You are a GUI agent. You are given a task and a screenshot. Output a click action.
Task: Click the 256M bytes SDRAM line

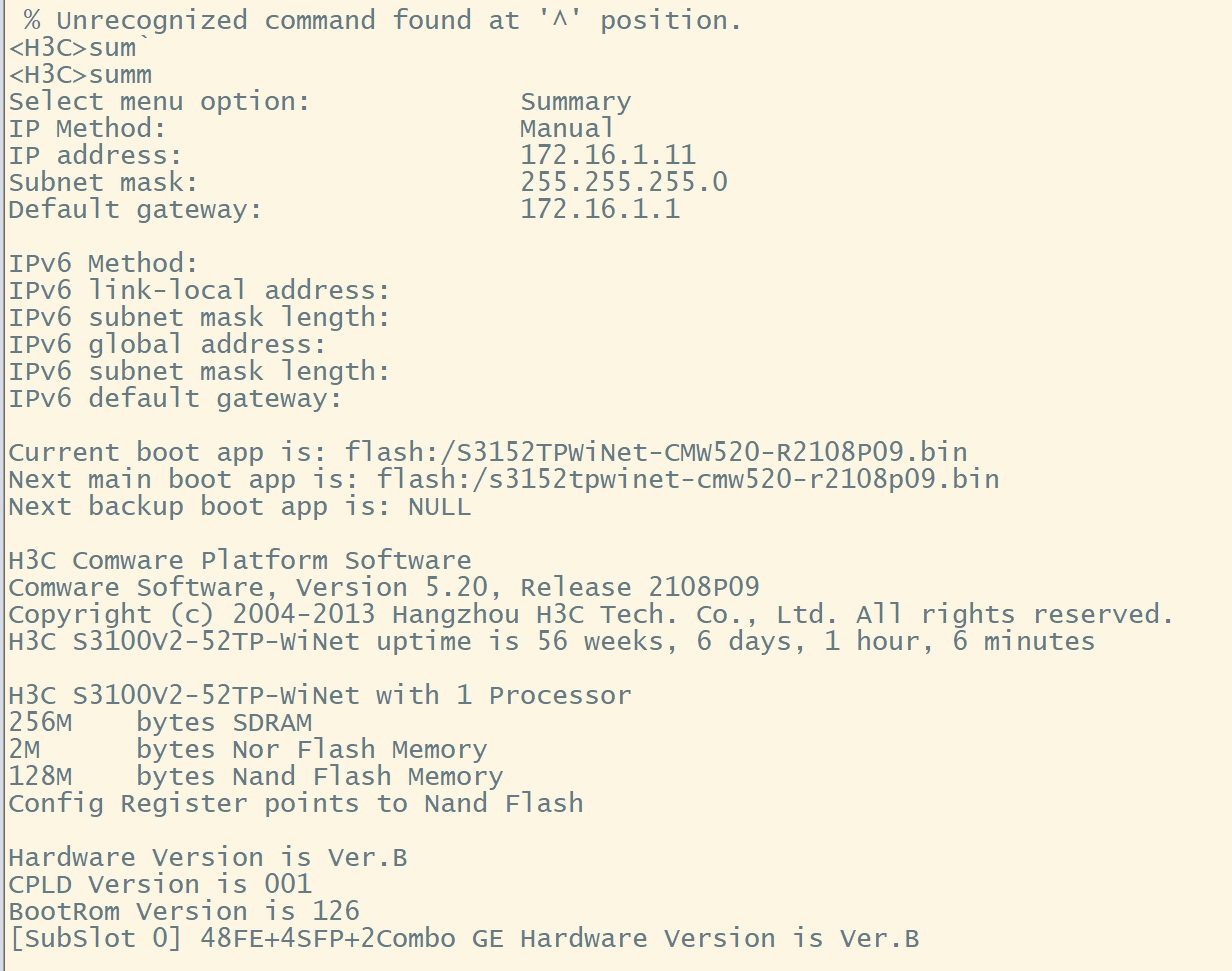pyautogui.click(x=160, y=722)
